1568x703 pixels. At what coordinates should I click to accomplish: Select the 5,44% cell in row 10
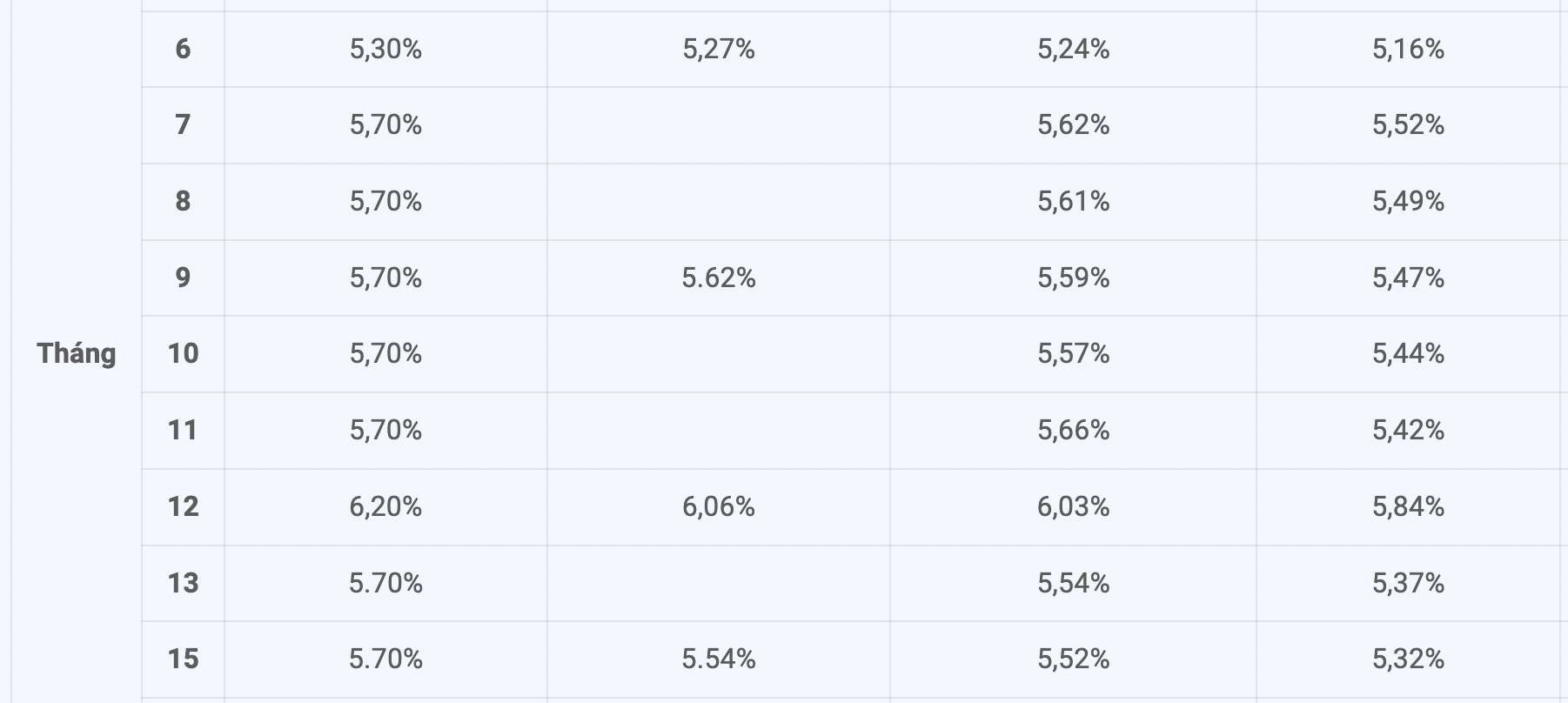click(x=1408, y=353)
